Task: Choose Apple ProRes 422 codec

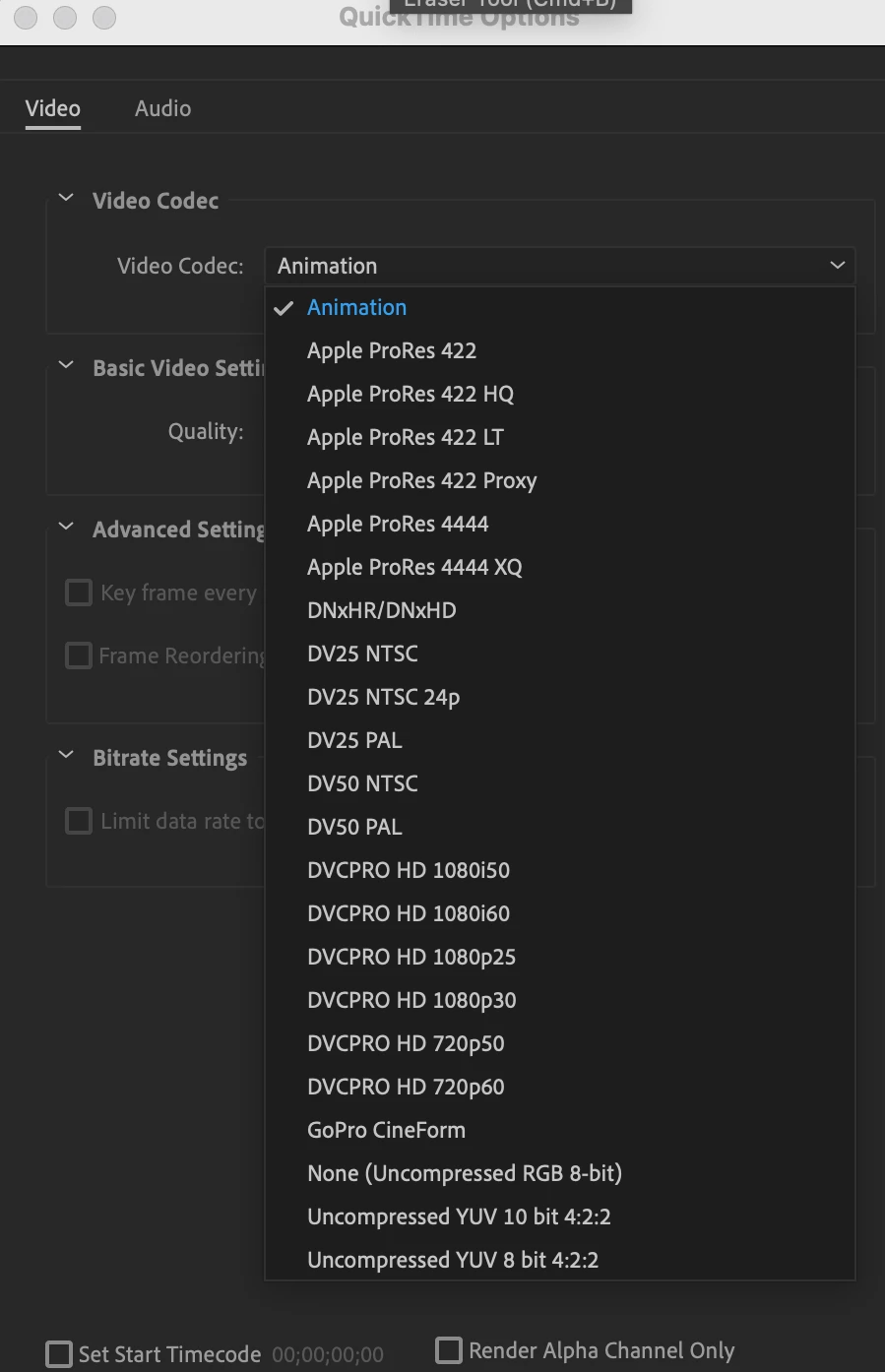Action: click(559, 350)
